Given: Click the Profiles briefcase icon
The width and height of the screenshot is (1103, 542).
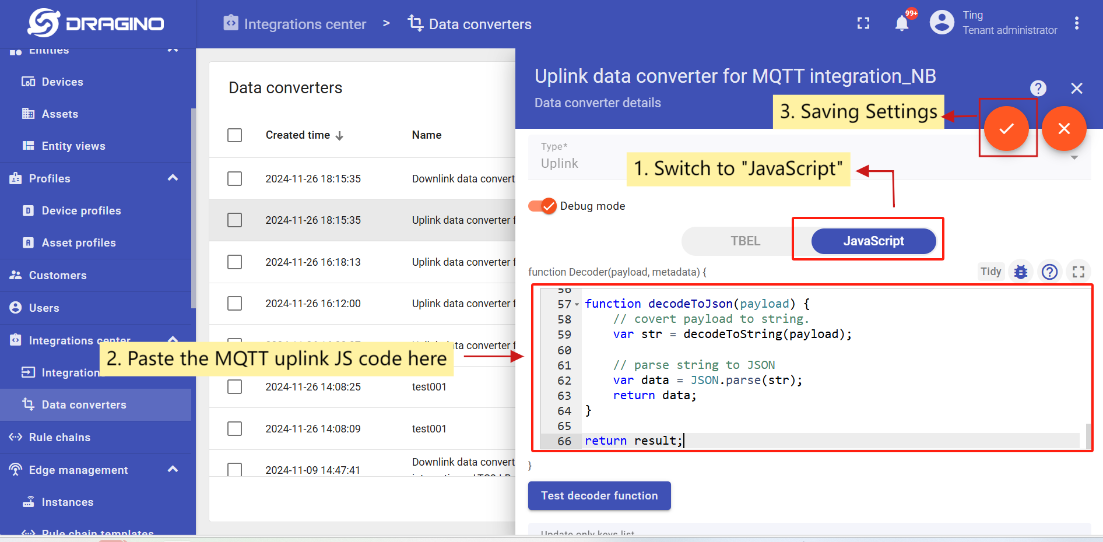Looking at the screenshot, I should point(15,179).
